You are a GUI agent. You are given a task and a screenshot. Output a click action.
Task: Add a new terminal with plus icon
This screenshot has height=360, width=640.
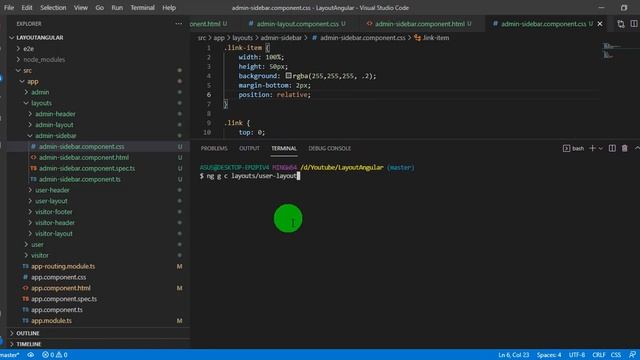pyautogui.click(x=592, y=148)
